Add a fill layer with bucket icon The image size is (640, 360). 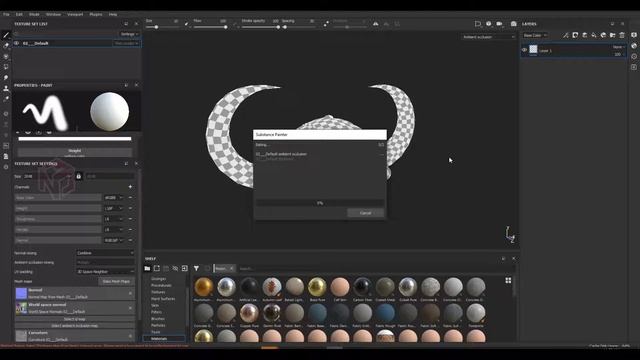(594, 36)
